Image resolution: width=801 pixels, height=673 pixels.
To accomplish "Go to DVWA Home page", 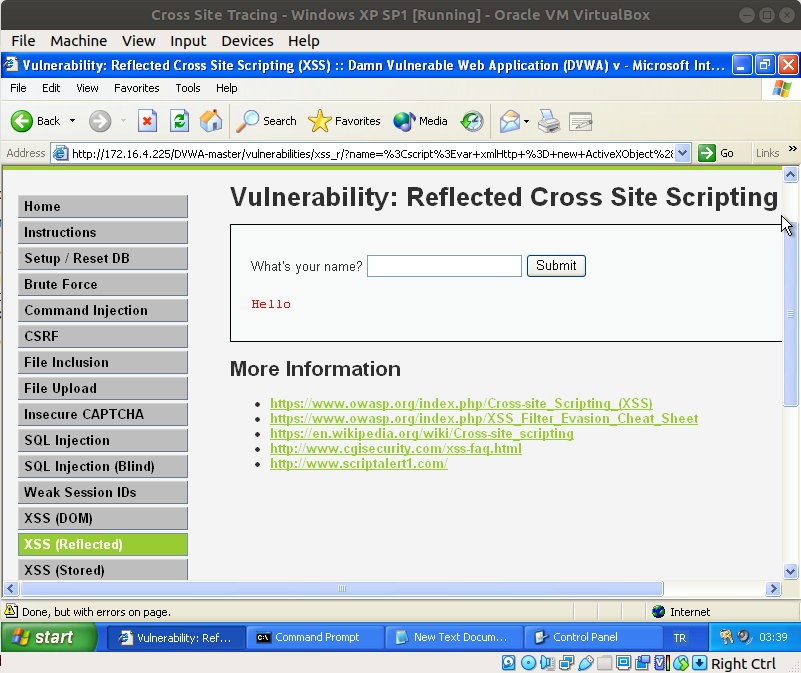I will pyautogui.click(x=103, y=206).
